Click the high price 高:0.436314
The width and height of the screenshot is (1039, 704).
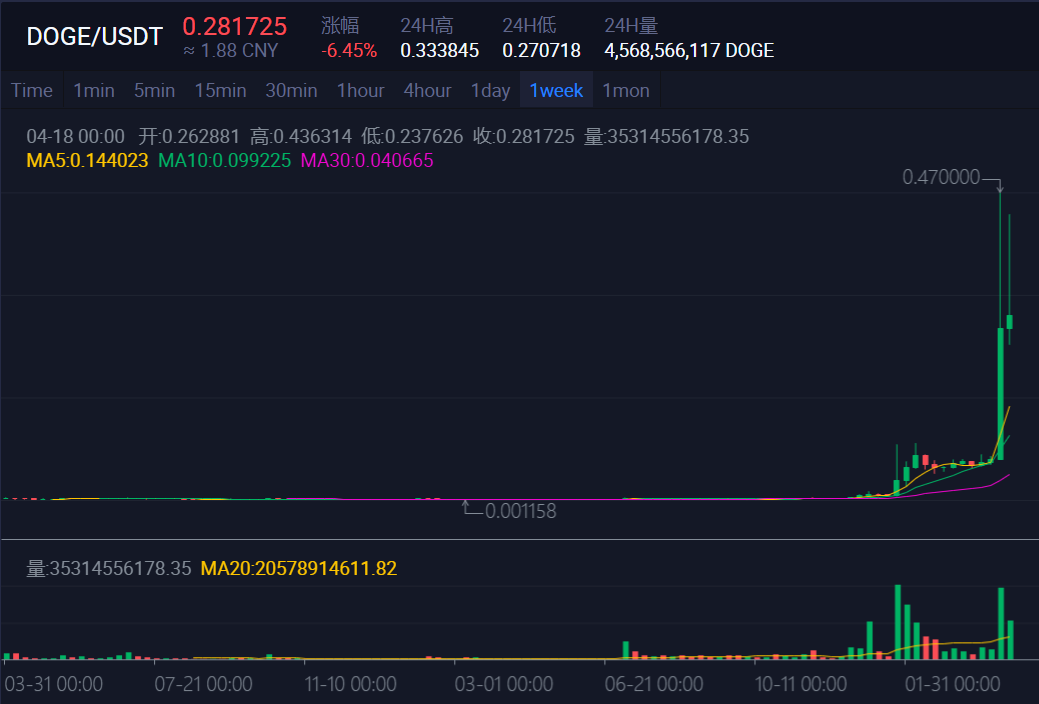(x=301, y=137)
